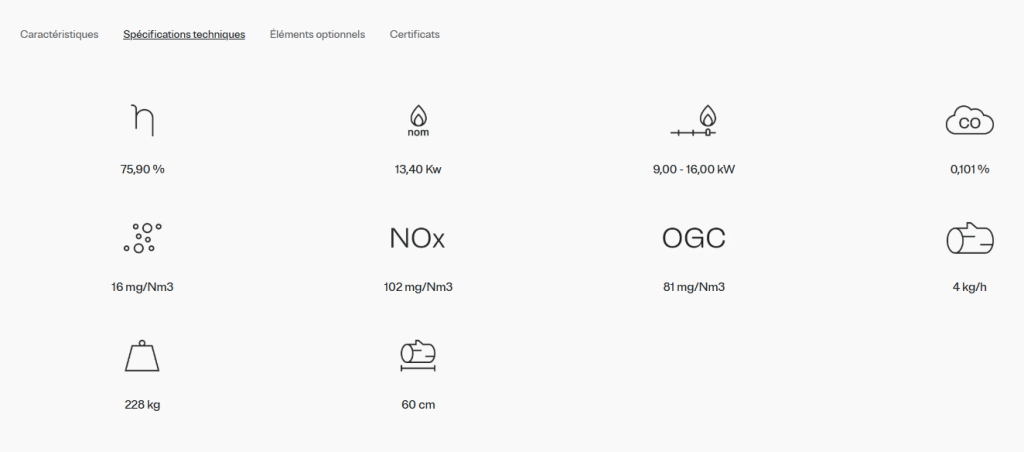
Task: Click the 13,40 Kw nominal power value
Action: (418, 170)
